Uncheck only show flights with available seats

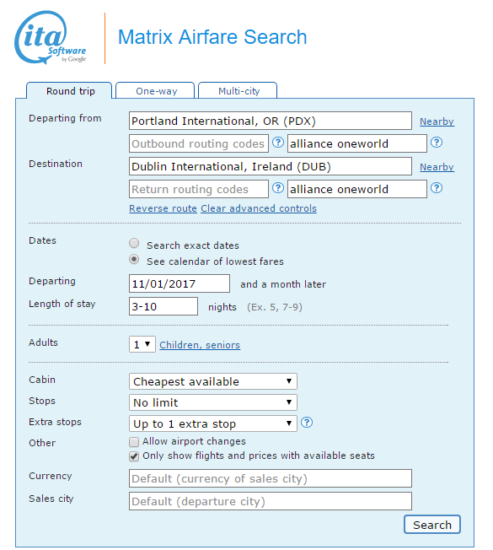click(x=134, y=456)
